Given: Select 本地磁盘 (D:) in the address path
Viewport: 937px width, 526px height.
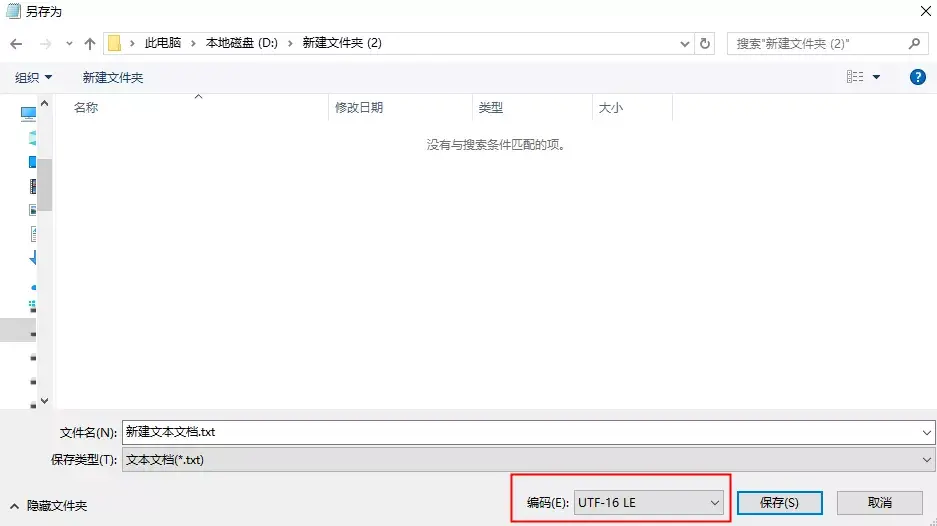Looking at the screenshot, I should 241,43.
